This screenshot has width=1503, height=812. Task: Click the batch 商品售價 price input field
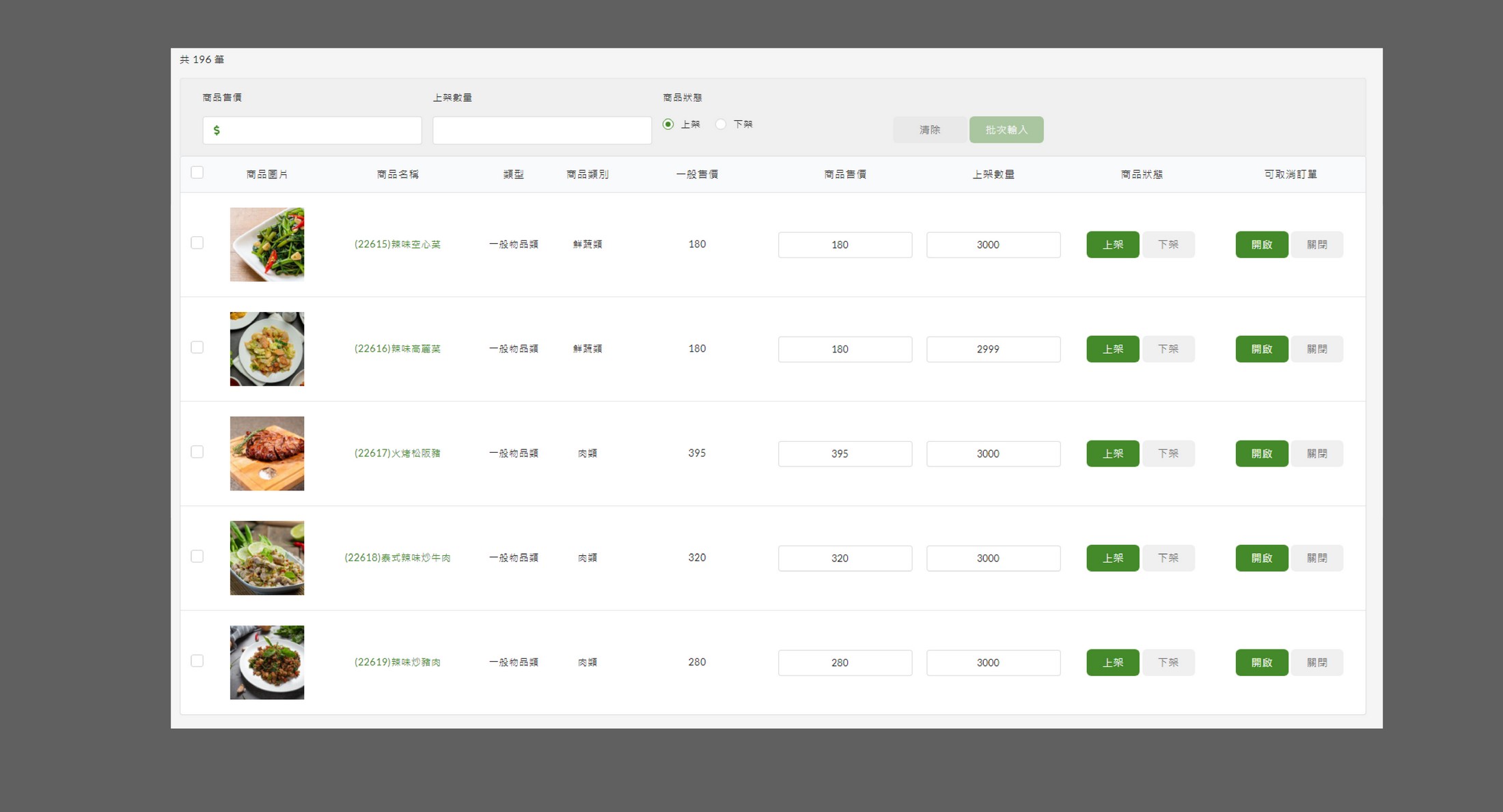click(312, 130)
